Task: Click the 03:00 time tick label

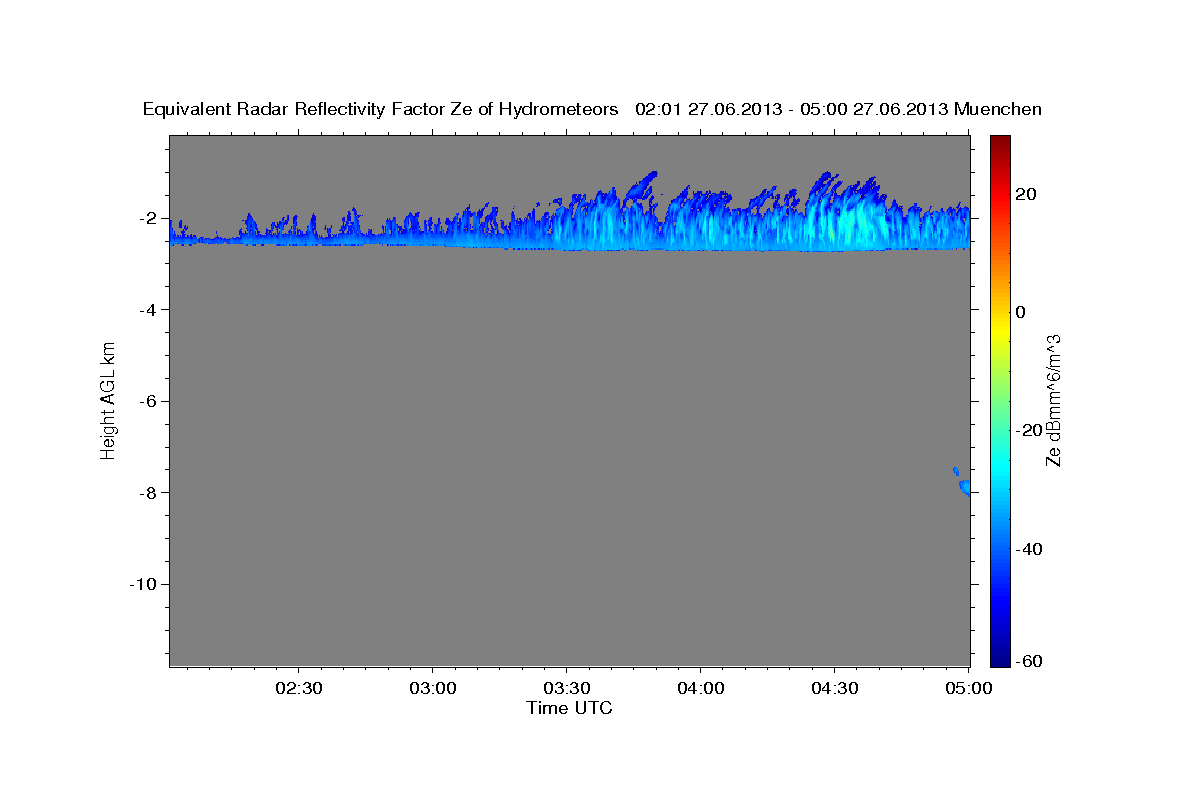Action: click(432, 688)
